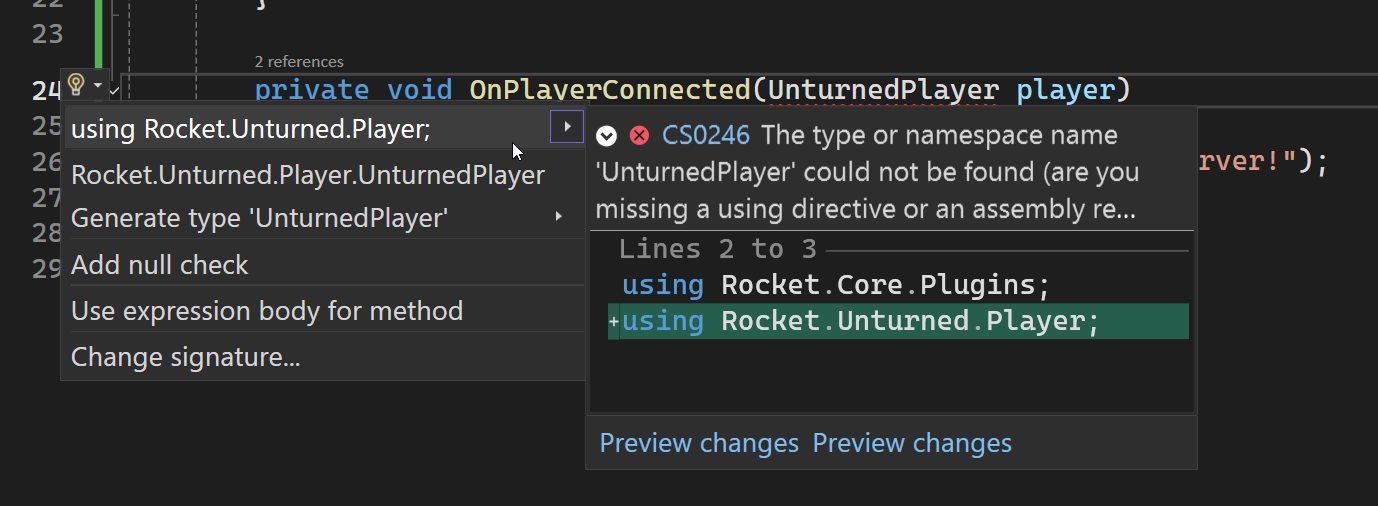Collapse the OnPlayerConnected method outlining chevron
The height and width of the screenshot is (506, 1378).
(114, 90)
